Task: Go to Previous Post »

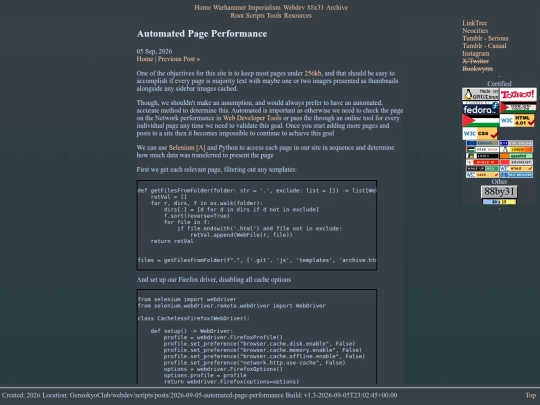Action: tap(179, 59)
